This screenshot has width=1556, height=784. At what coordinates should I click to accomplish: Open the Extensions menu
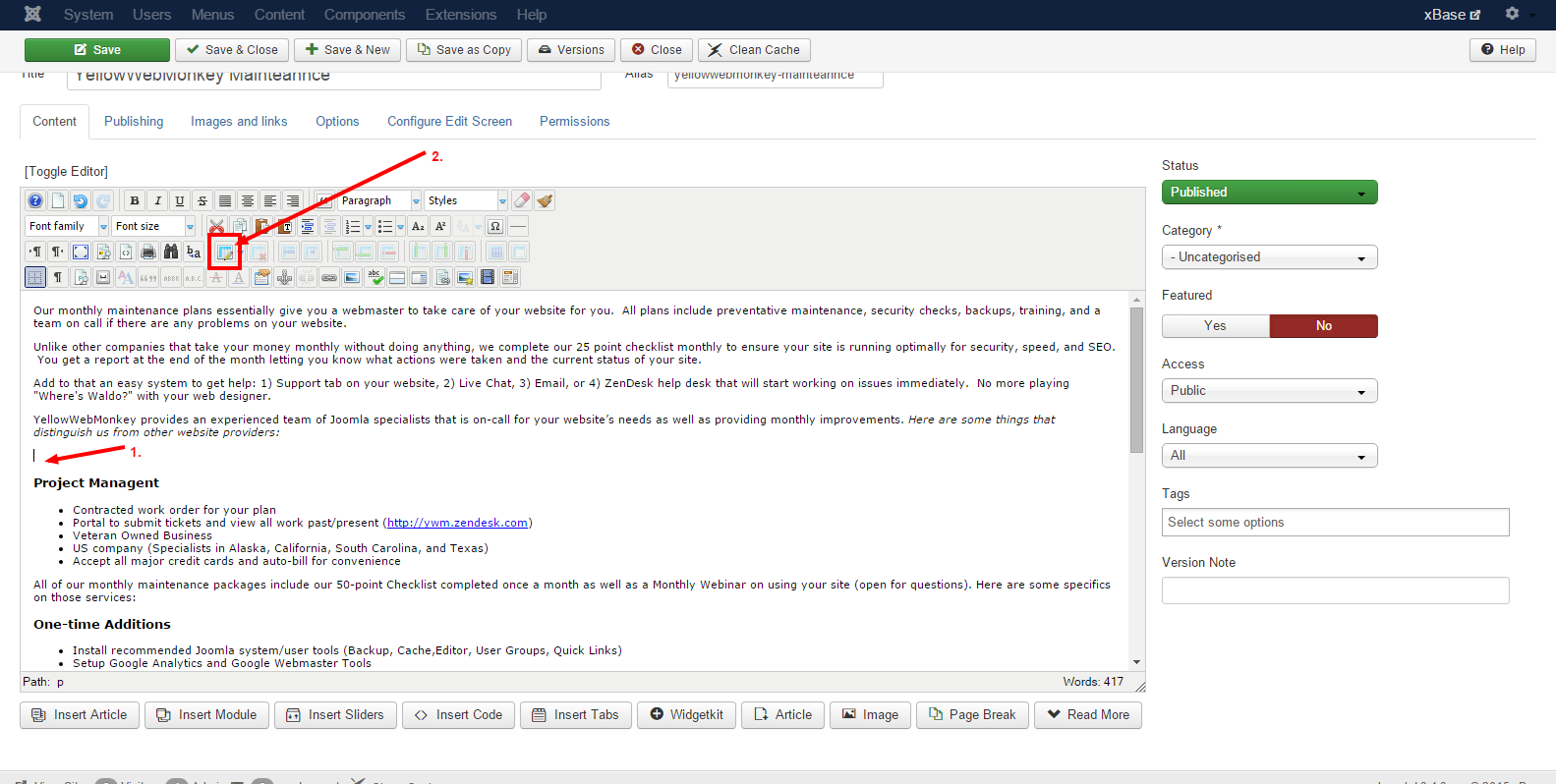coord(461,15)
